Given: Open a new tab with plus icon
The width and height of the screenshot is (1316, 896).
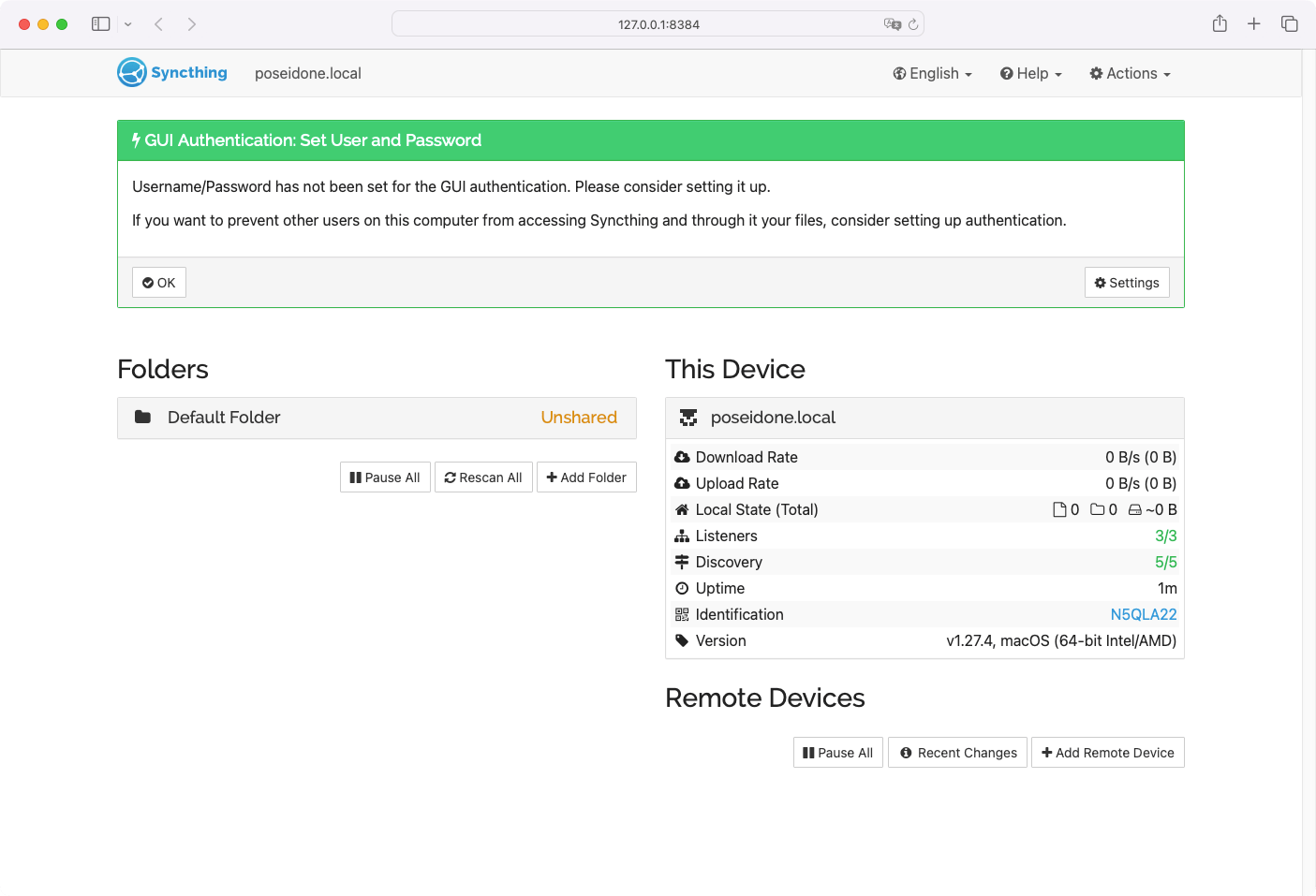Looking at the screenshot, I should (1253, 24).
